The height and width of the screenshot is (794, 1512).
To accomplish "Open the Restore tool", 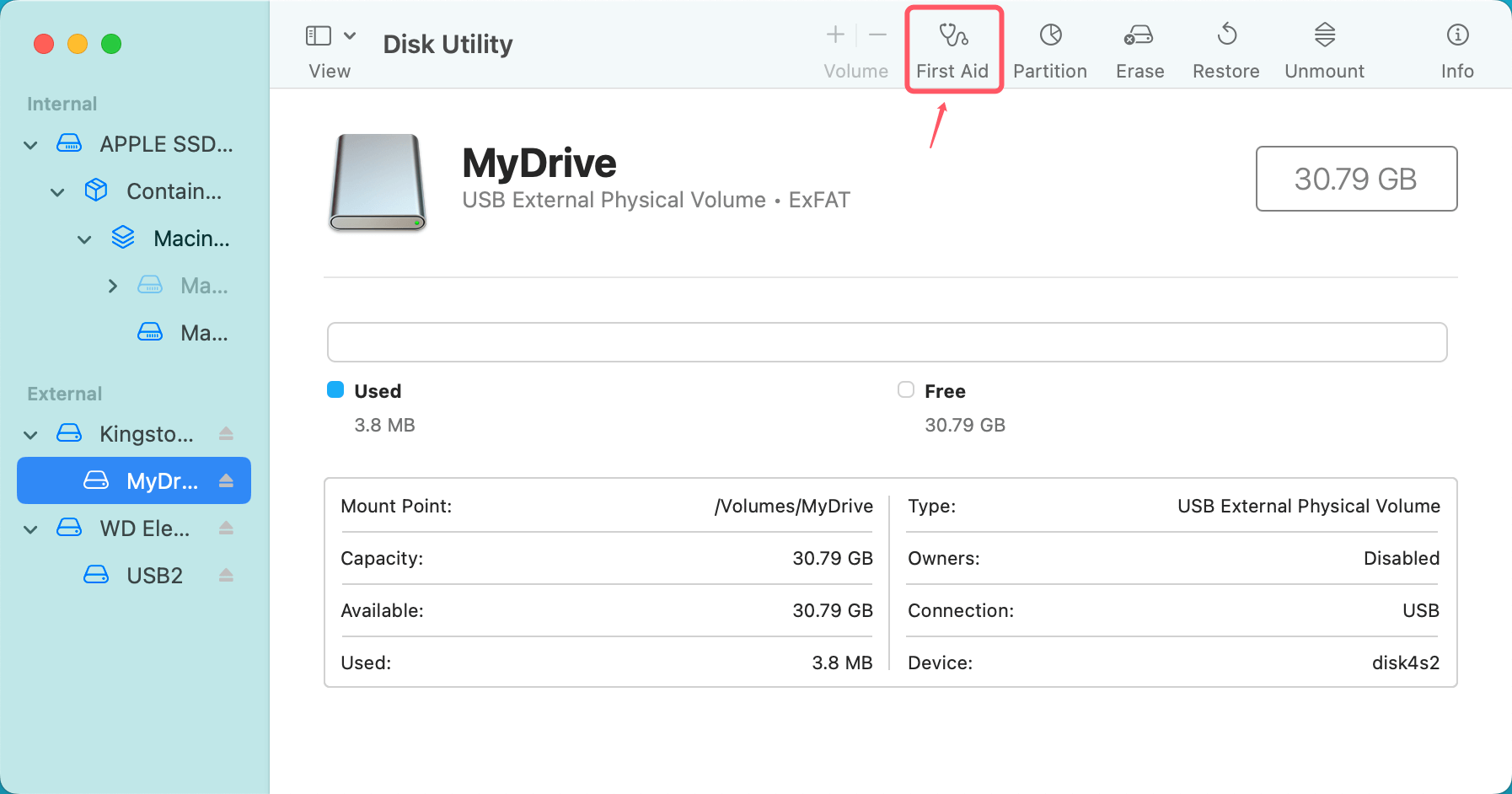I will (x=1225, y=49).
